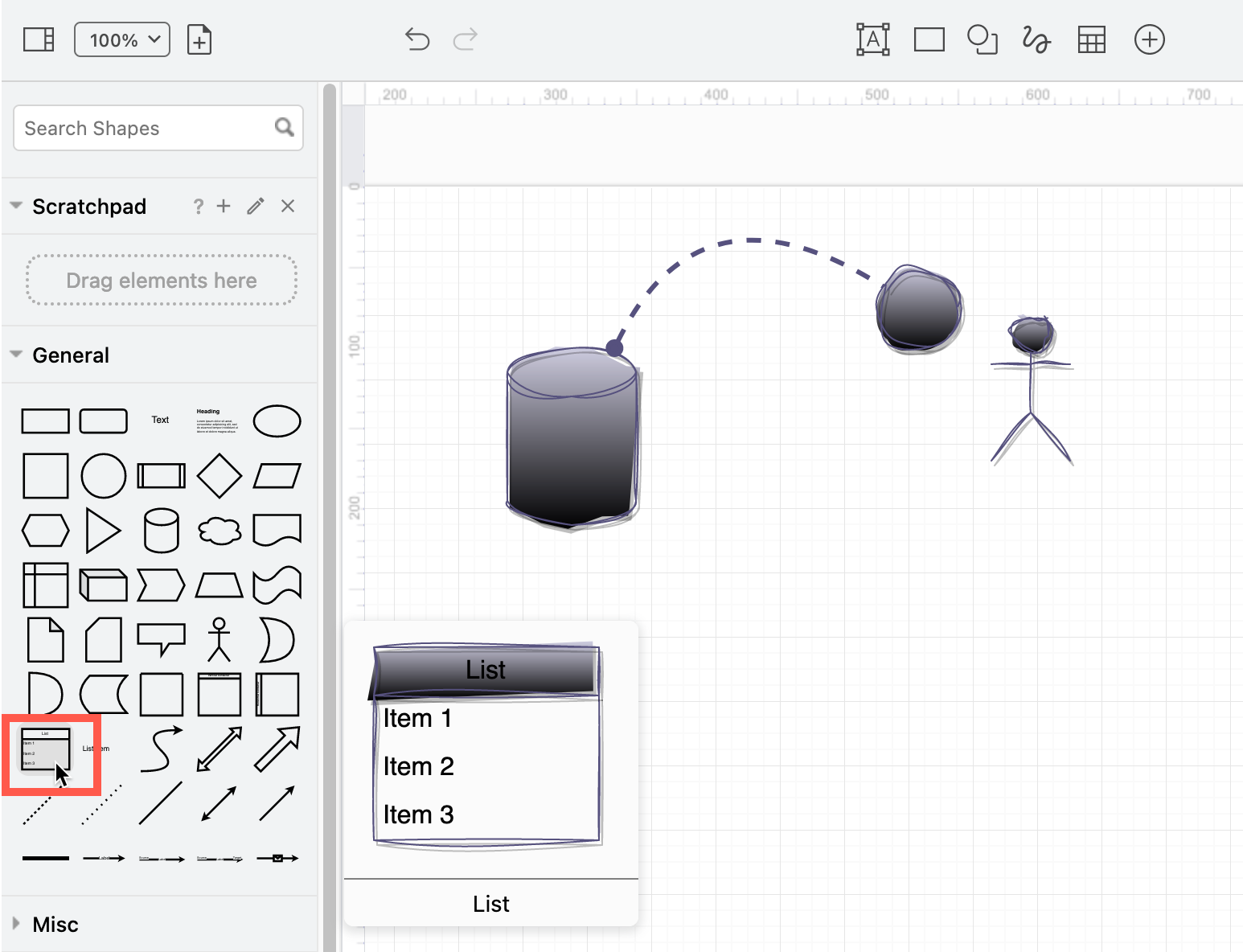The height and width of the screenshot is (952, 1243).
Task: Open the Scratchpad help
Action: tap(198, 206)
